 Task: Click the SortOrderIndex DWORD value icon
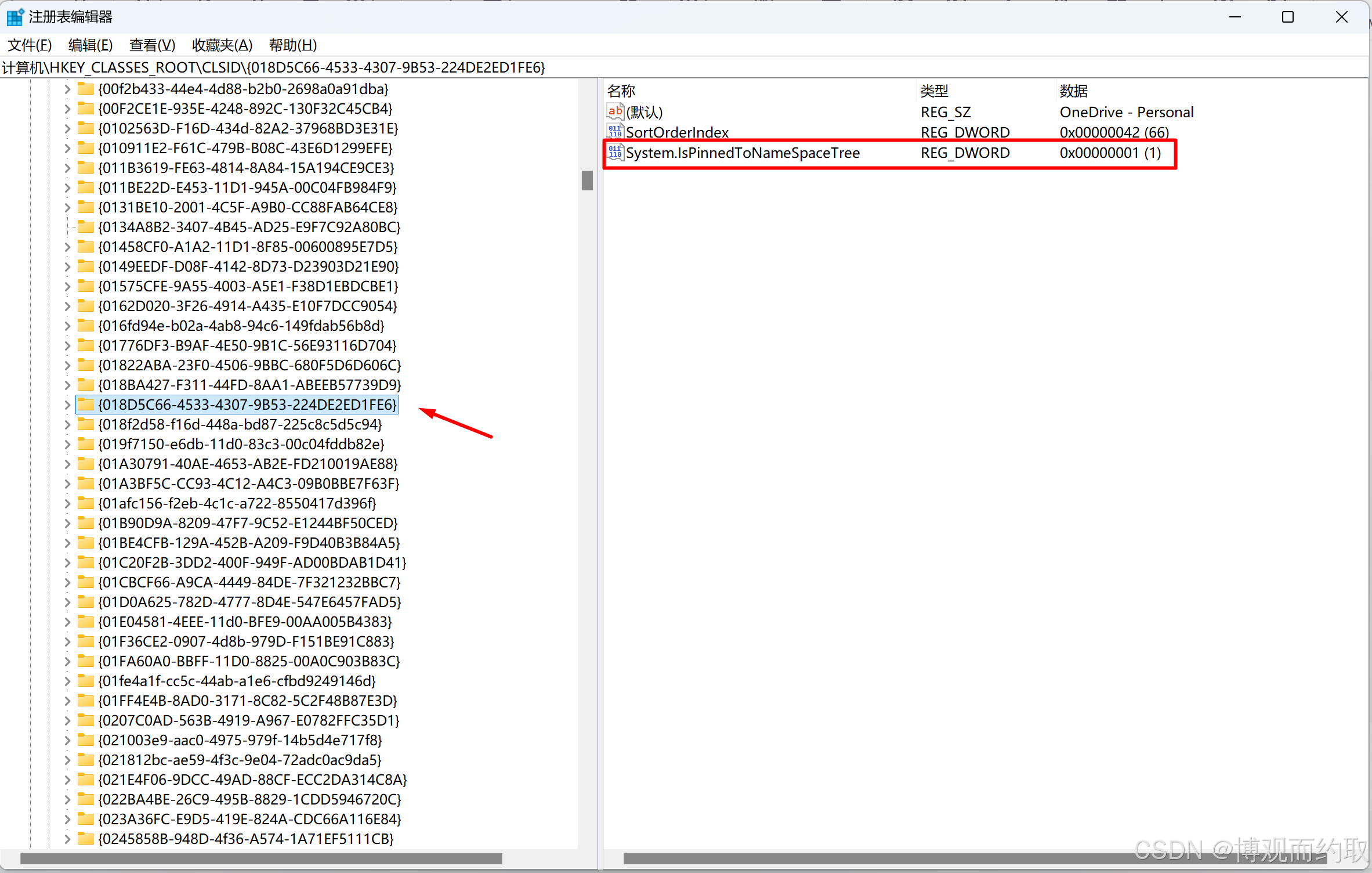(x=615, y=132)
